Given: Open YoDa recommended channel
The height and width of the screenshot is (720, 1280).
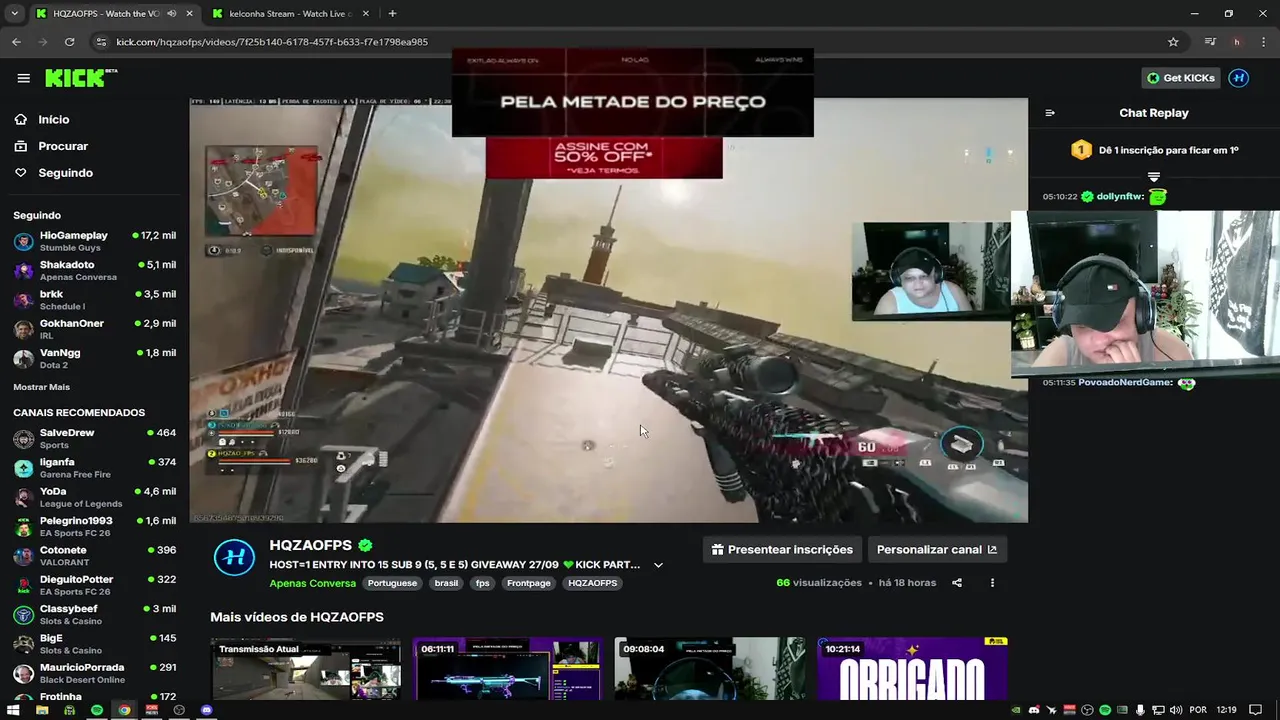Looking at the screenshot, I should pos(94,497).
